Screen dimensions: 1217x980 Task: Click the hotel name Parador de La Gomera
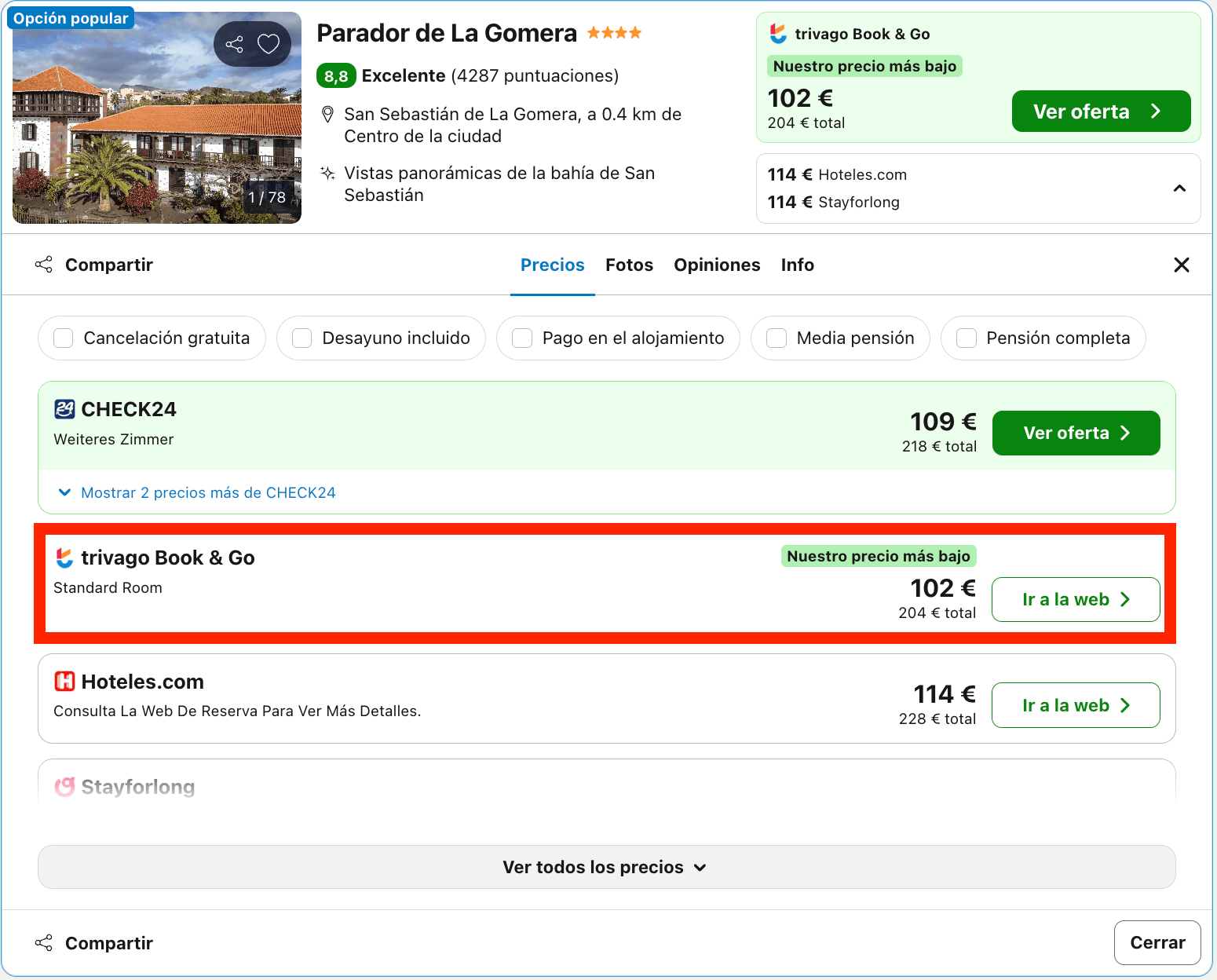coord(447,33)
